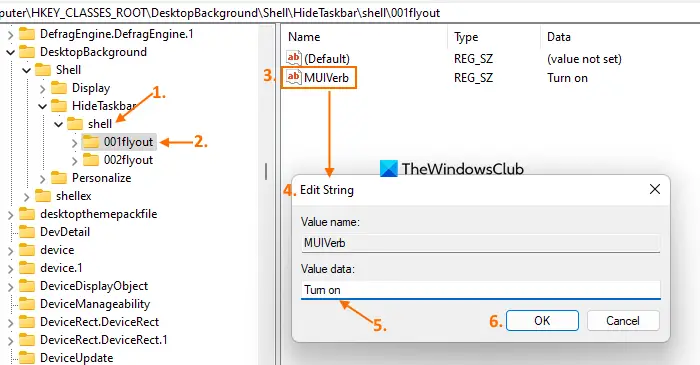Expand the Display key
700x365 pixels.
[x=42, y=88]
